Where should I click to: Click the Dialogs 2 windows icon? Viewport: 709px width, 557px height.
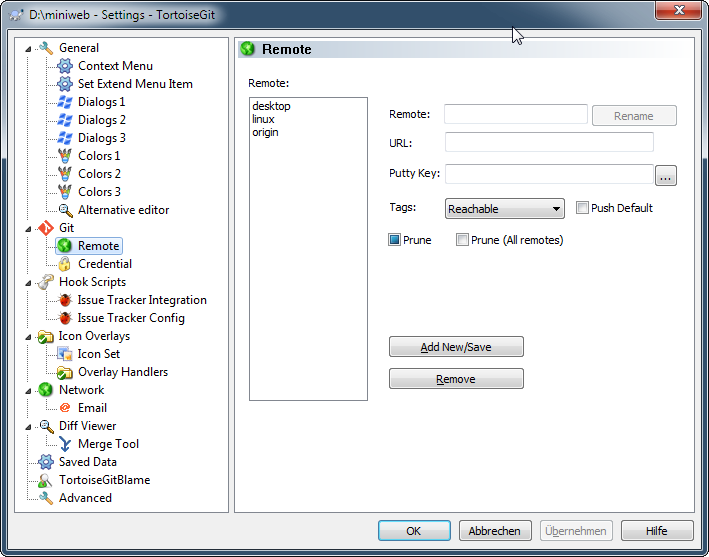tap(65, 120)
